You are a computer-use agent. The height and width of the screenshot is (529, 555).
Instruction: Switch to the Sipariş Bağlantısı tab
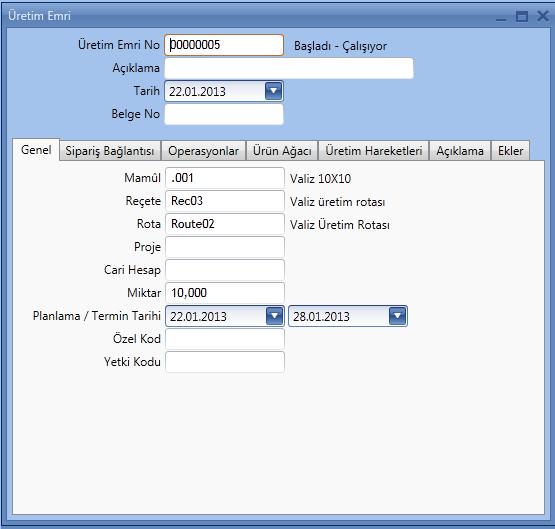[x=110, y=151]
